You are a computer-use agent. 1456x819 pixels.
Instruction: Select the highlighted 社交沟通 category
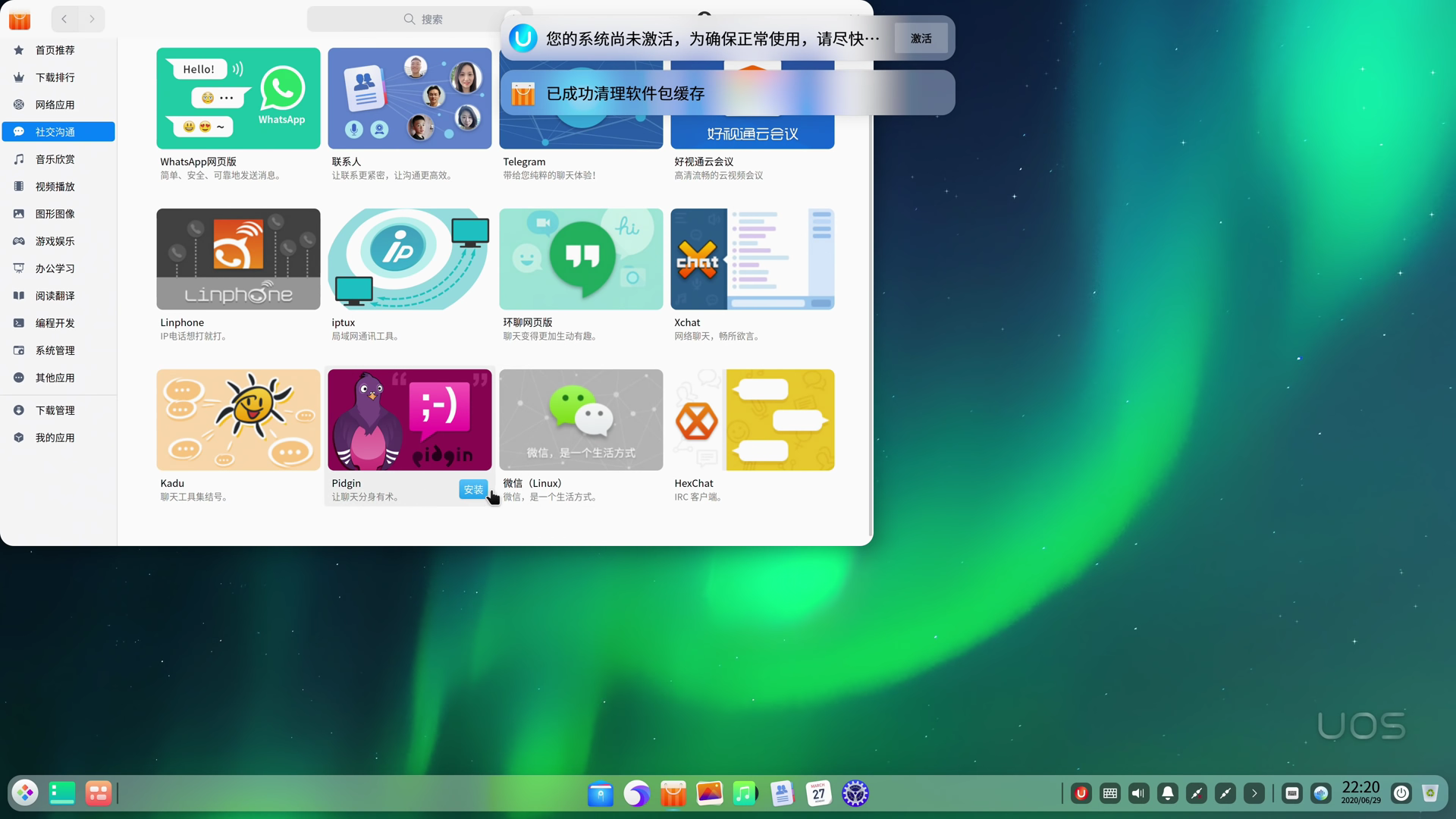pos(58,132)
